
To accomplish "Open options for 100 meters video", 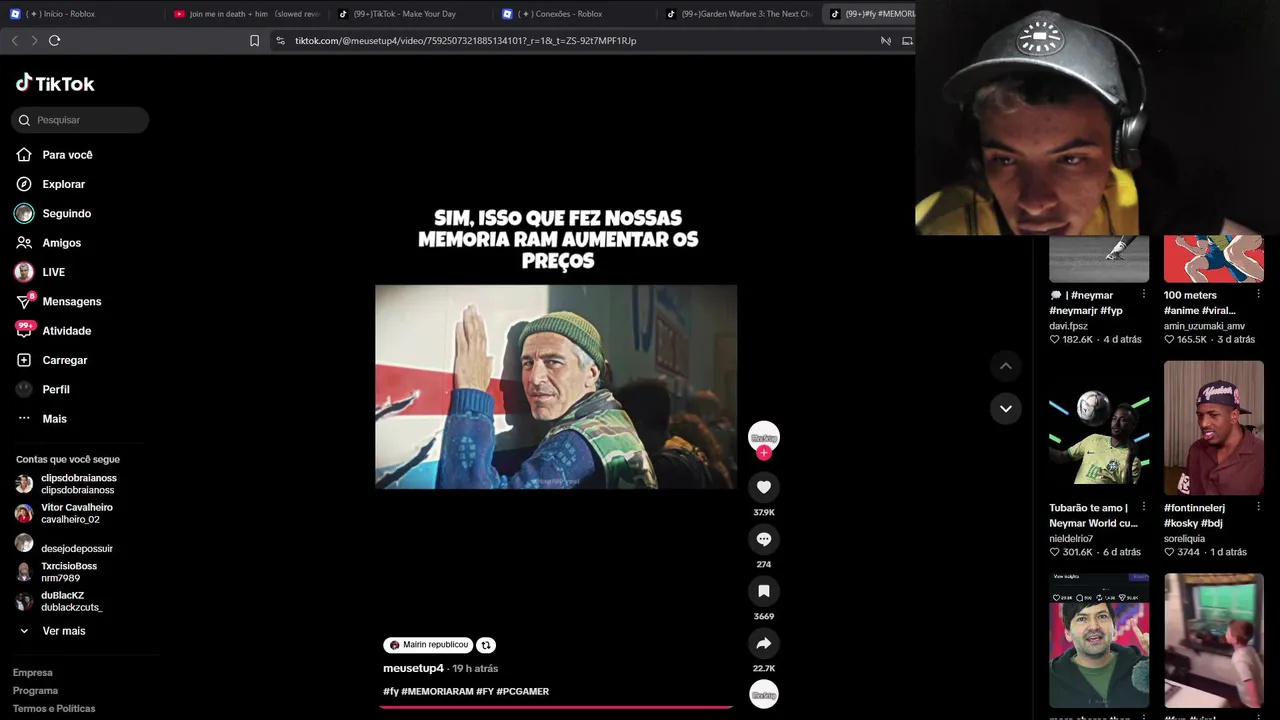I will pos(1258,295).
